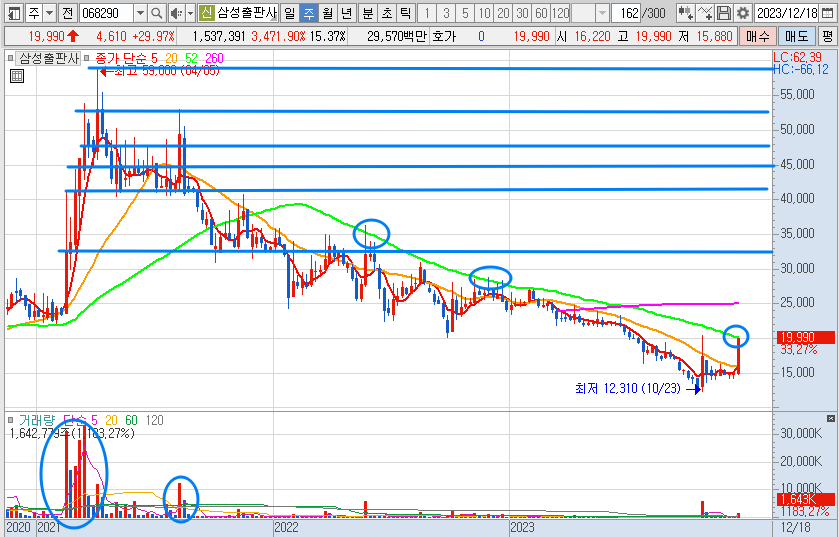Click the 호가 quote label
This screenshot has width=839, height=537.
444,36
